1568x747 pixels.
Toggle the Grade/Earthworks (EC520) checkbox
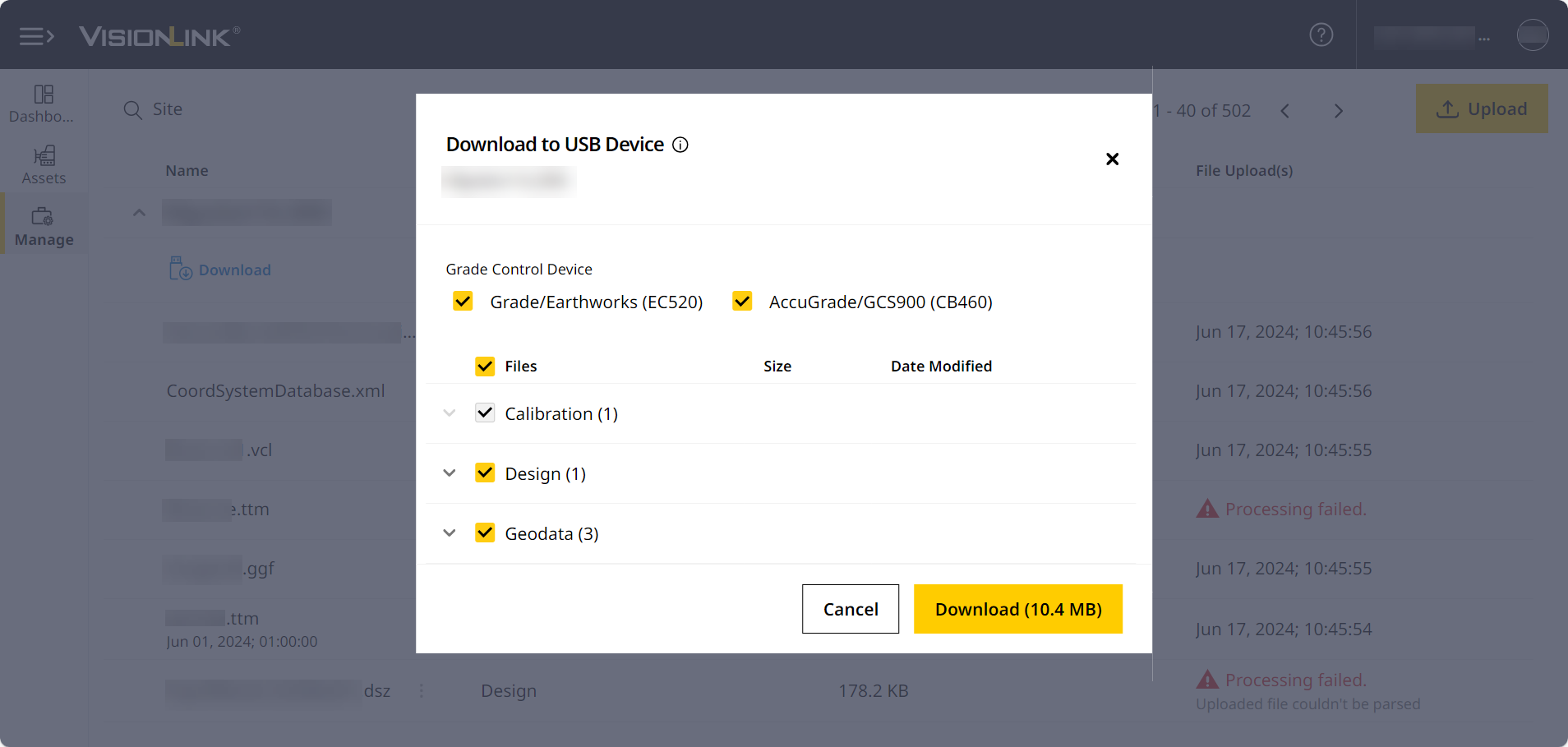[463, 302]
